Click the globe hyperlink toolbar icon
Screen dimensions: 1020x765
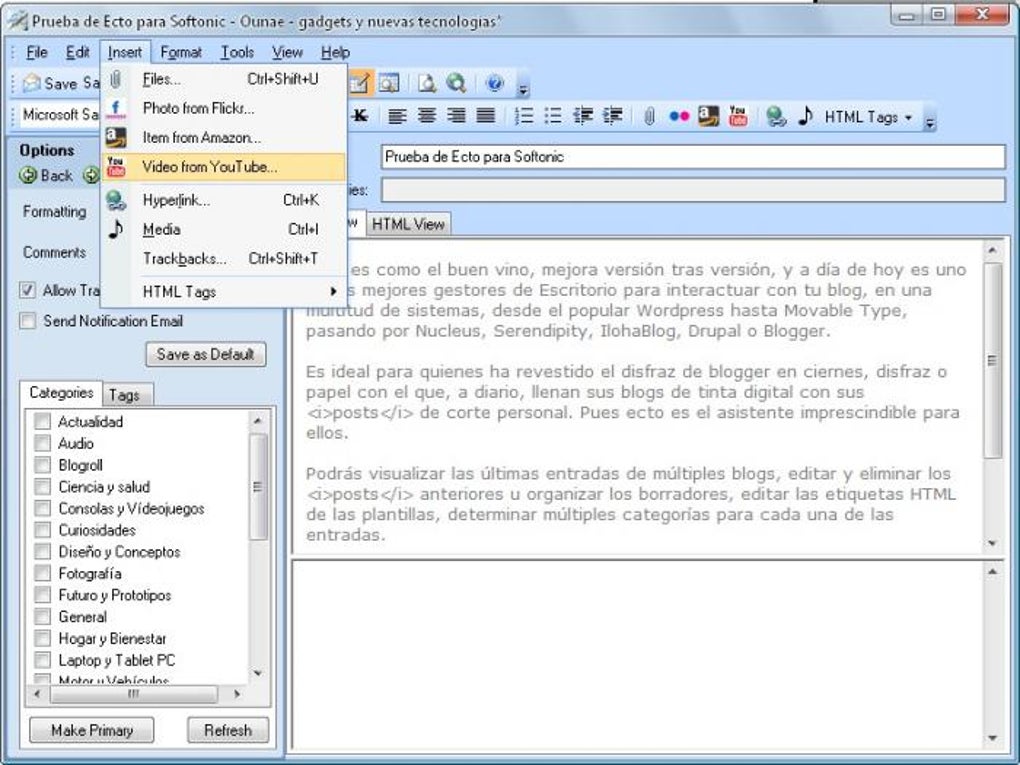tap(775, 116)
